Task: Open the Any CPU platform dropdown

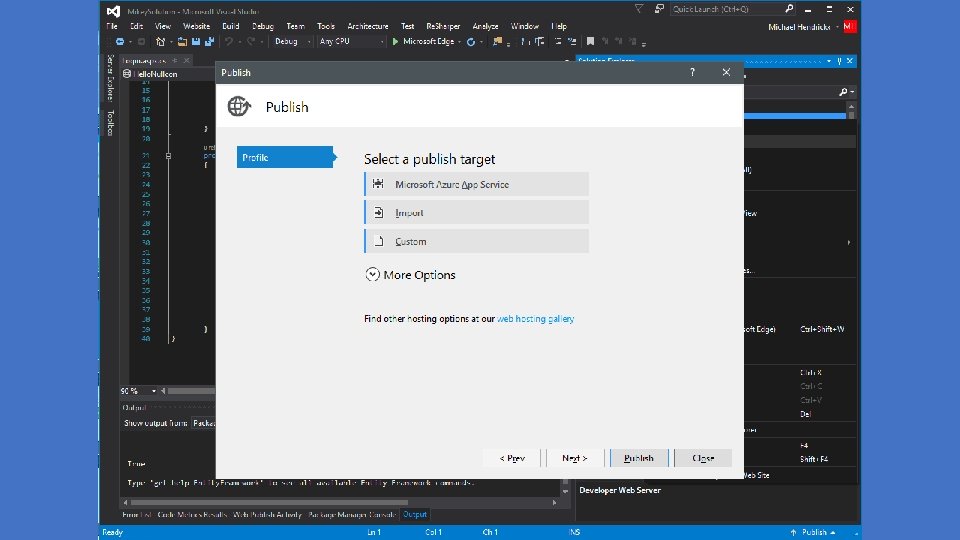Action: pos(351,42)
